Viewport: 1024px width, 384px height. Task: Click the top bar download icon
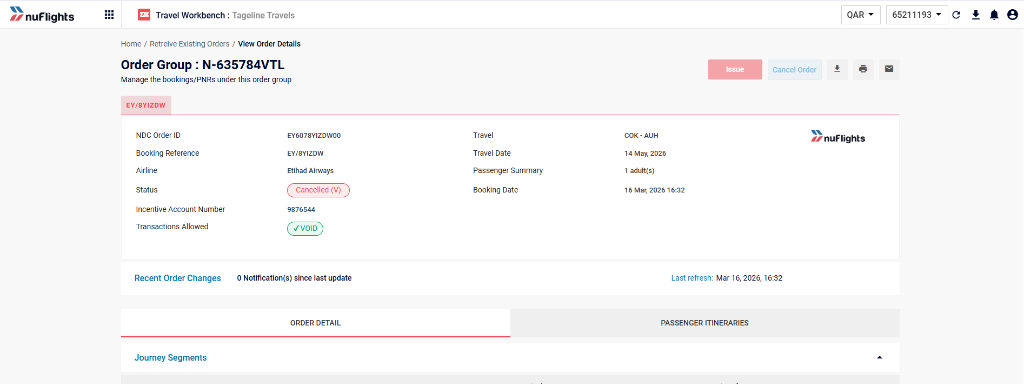click(x=976, y=15)
